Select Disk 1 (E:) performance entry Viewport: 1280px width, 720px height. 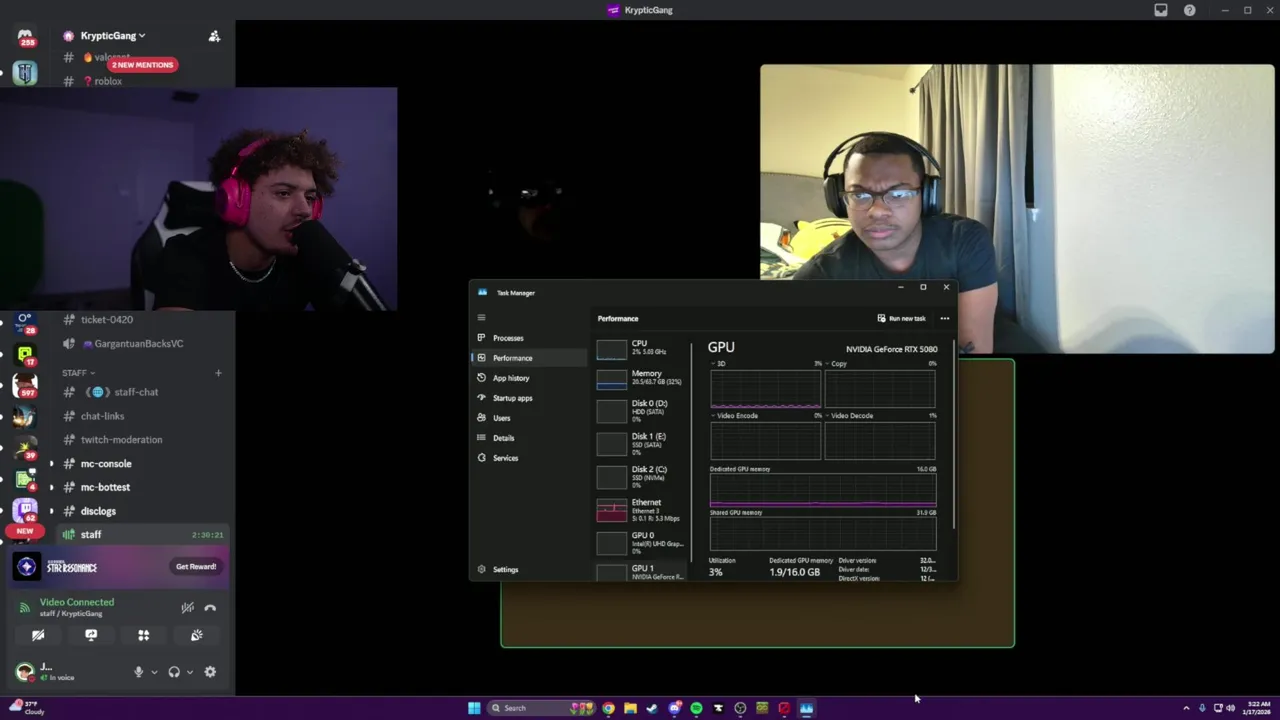click(640, 444)
